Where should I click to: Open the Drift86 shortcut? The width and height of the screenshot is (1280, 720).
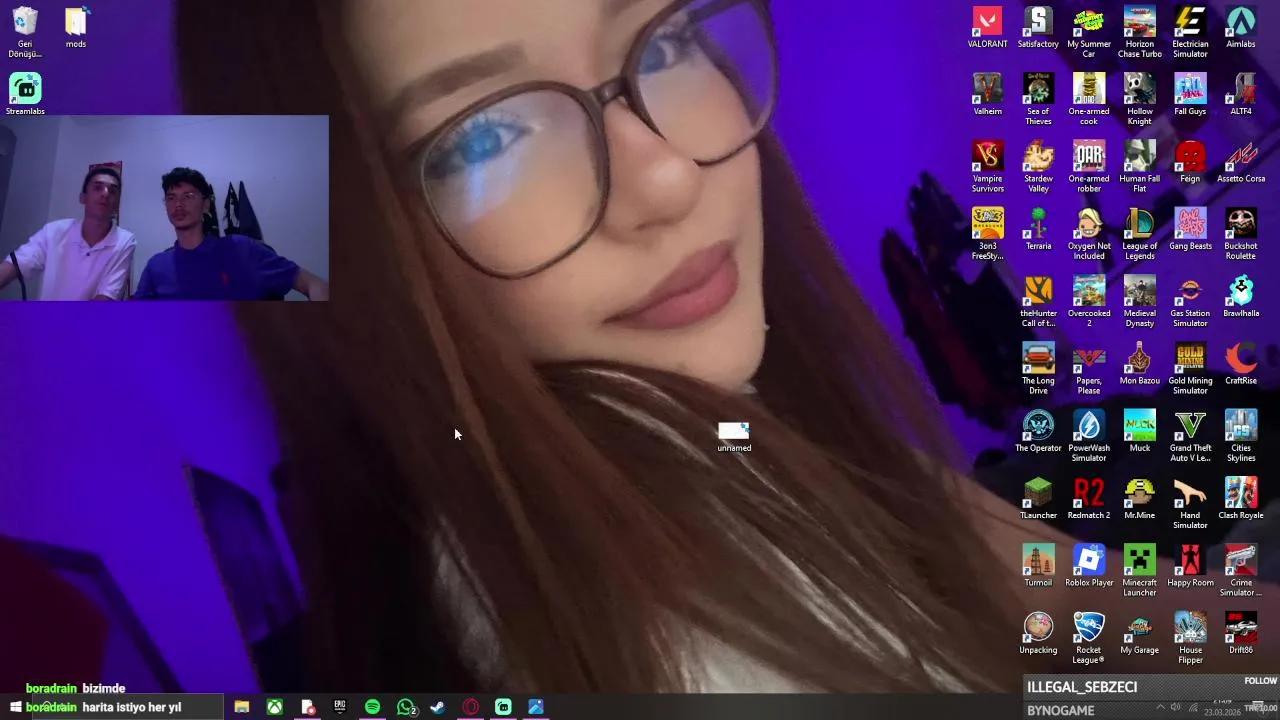click(1241, 631)
